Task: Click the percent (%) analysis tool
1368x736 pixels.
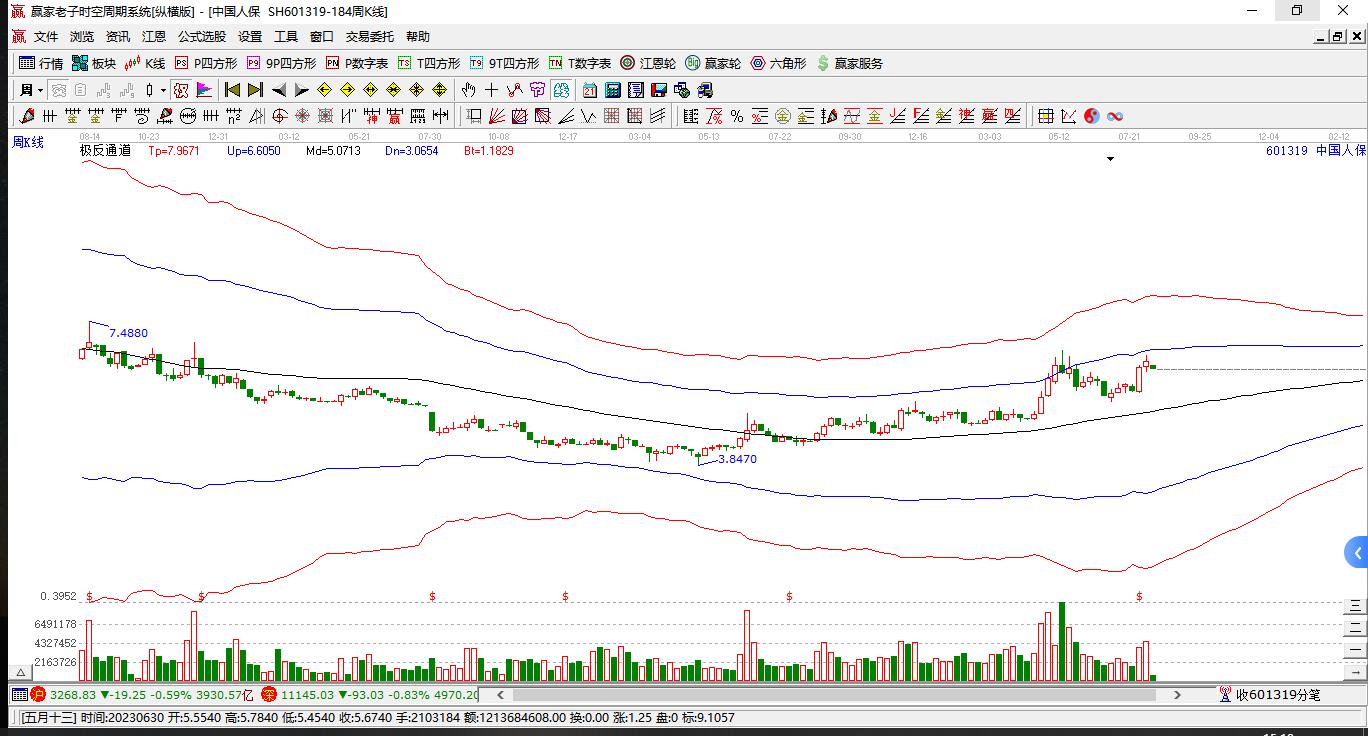Action: (x=737, y=116)
